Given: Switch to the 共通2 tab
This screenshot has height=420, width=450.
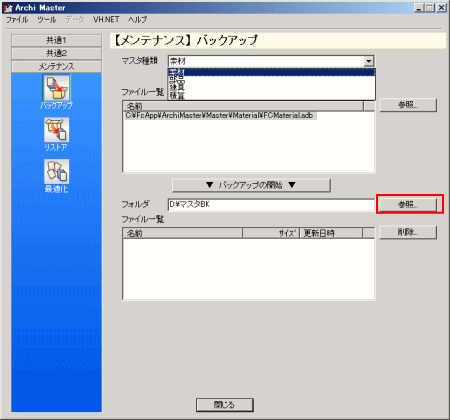Looking at the screenshot, I should click(56, 53).
